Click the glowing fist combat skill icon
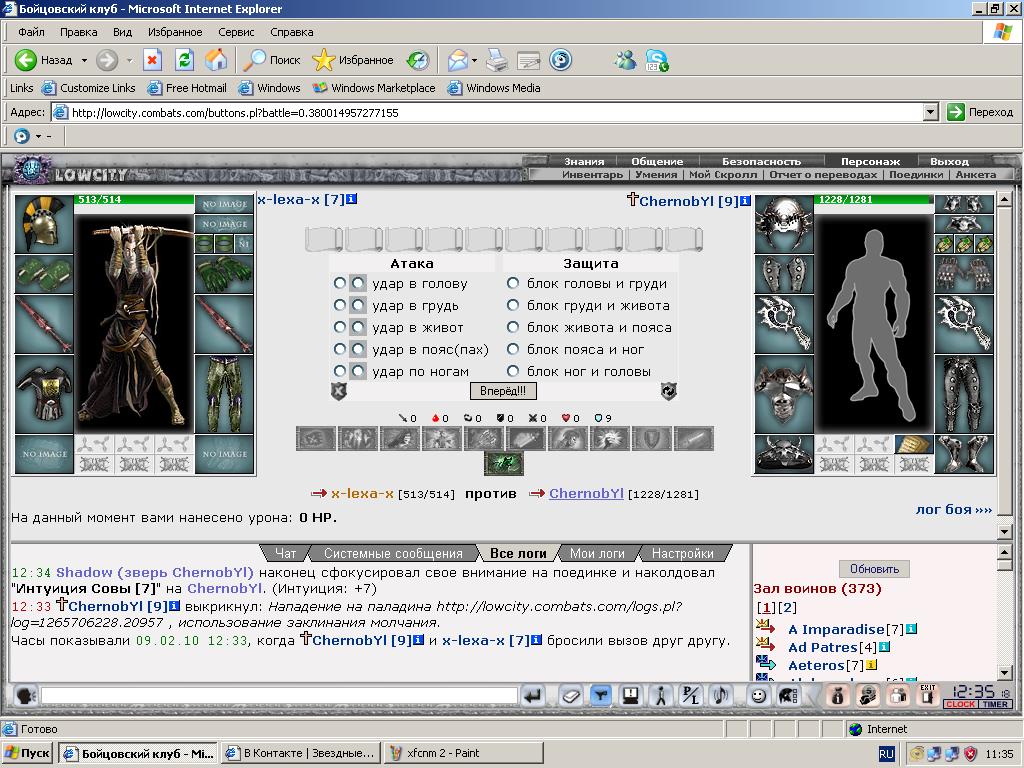The width and height of the screenshot is (1024, 768). point(609,439)
